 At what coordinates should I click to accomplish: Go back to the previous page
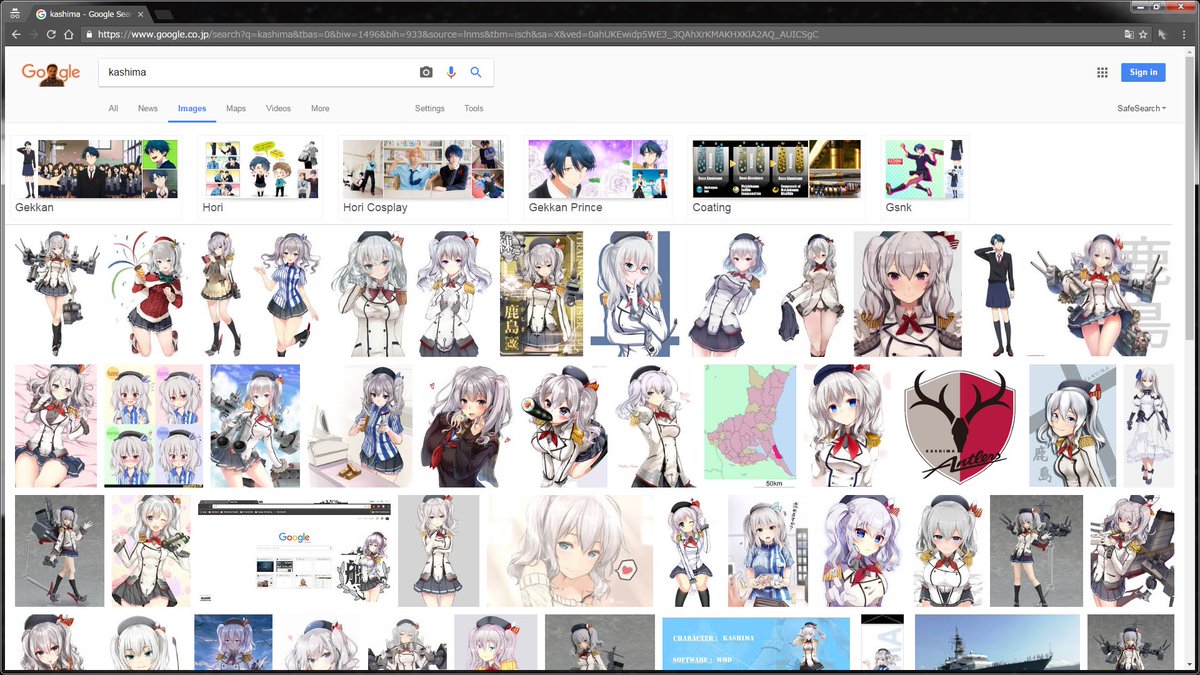click(x=16, y=34)
